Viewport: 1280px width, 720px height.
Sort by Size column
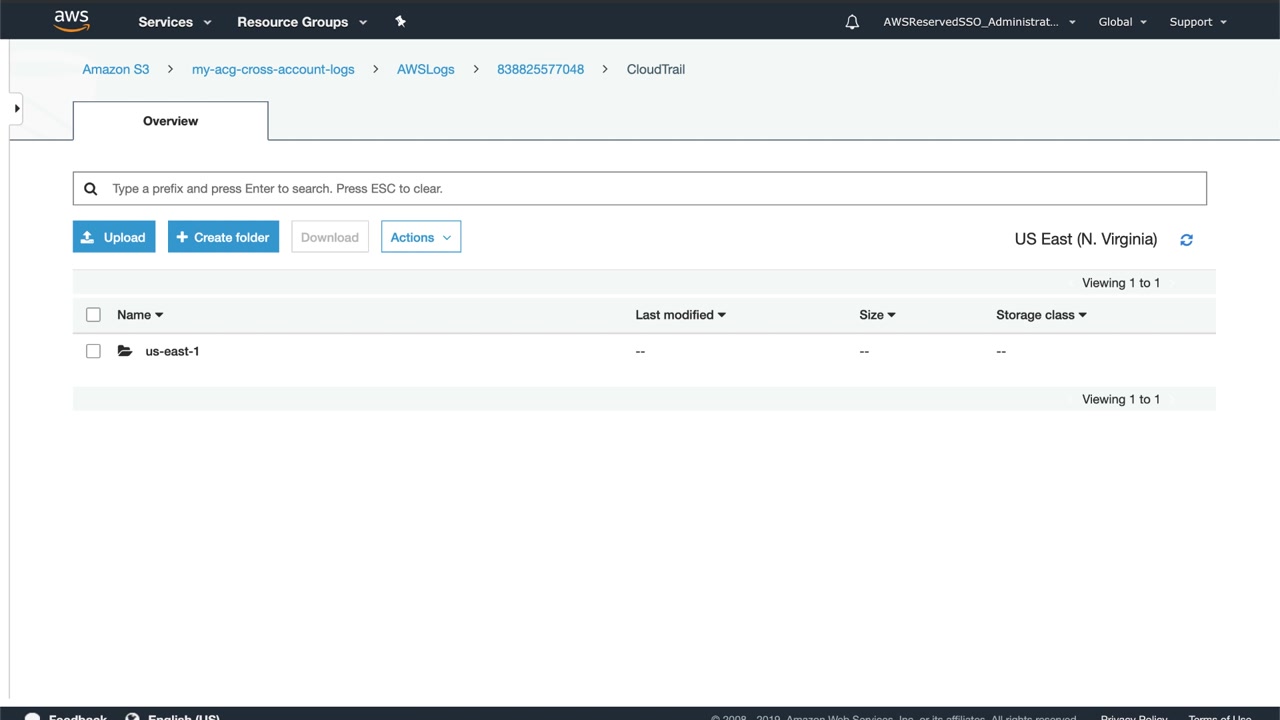click(877, 315)
